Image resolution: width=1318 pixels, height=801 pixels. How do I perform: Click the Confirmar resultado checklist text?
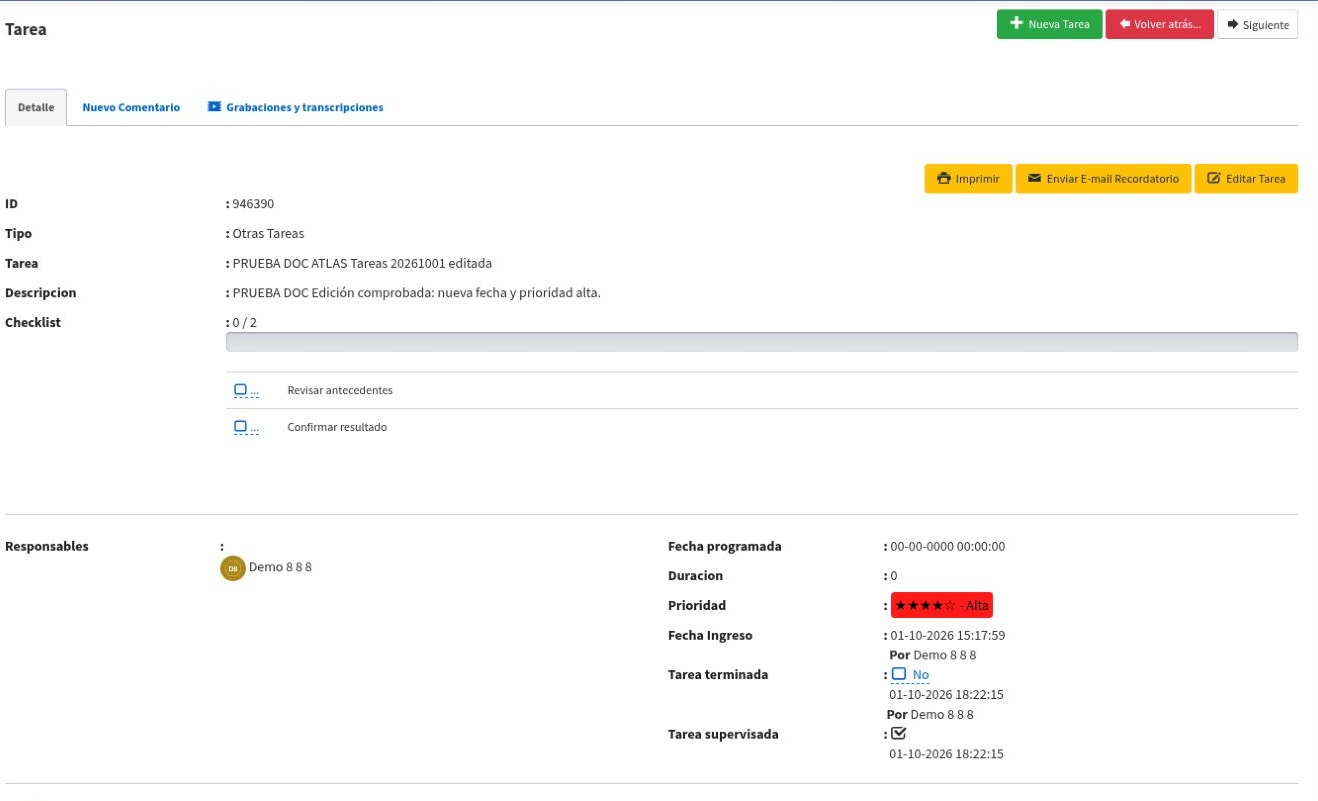click(x=337, y=427)
